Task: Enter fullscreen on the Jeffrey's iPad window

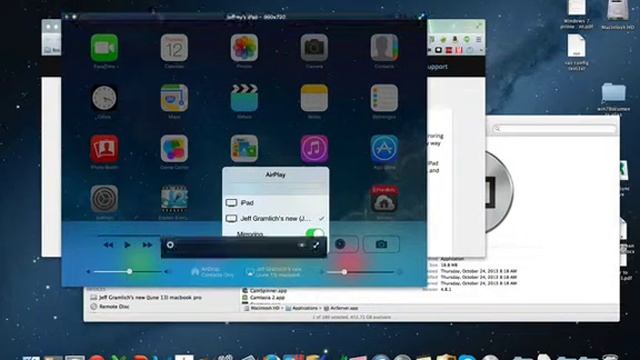Action: point(421,17)
